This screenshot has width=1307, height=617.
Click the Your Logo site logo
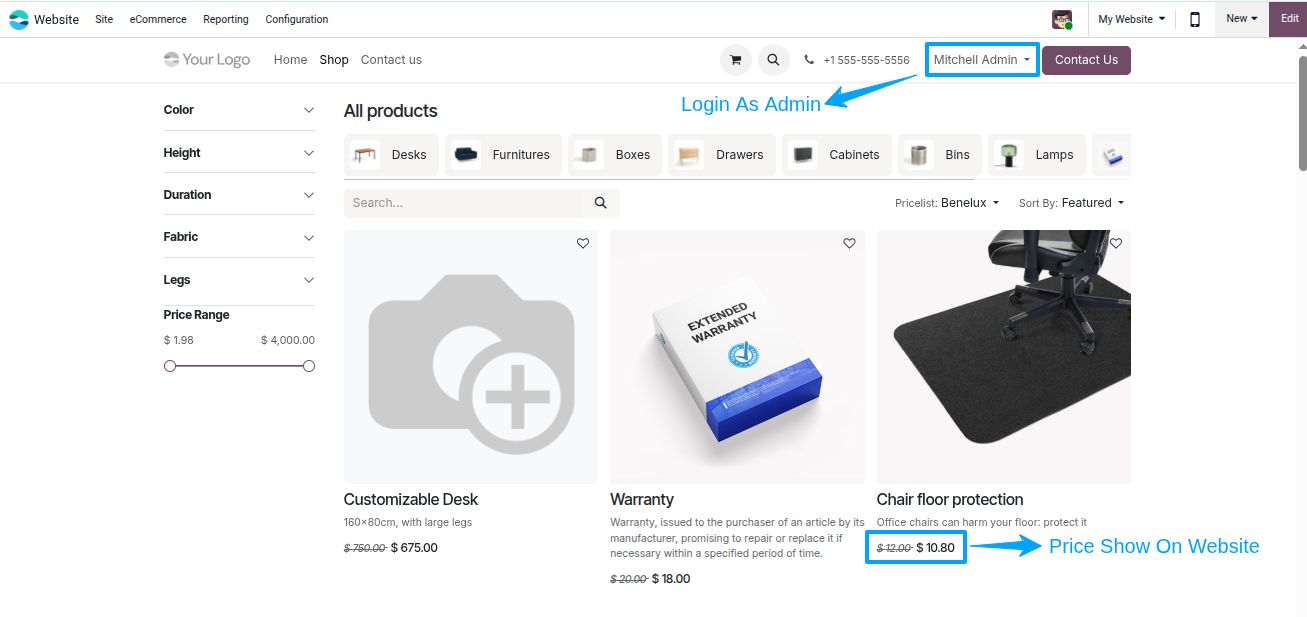tap(207, 60)
